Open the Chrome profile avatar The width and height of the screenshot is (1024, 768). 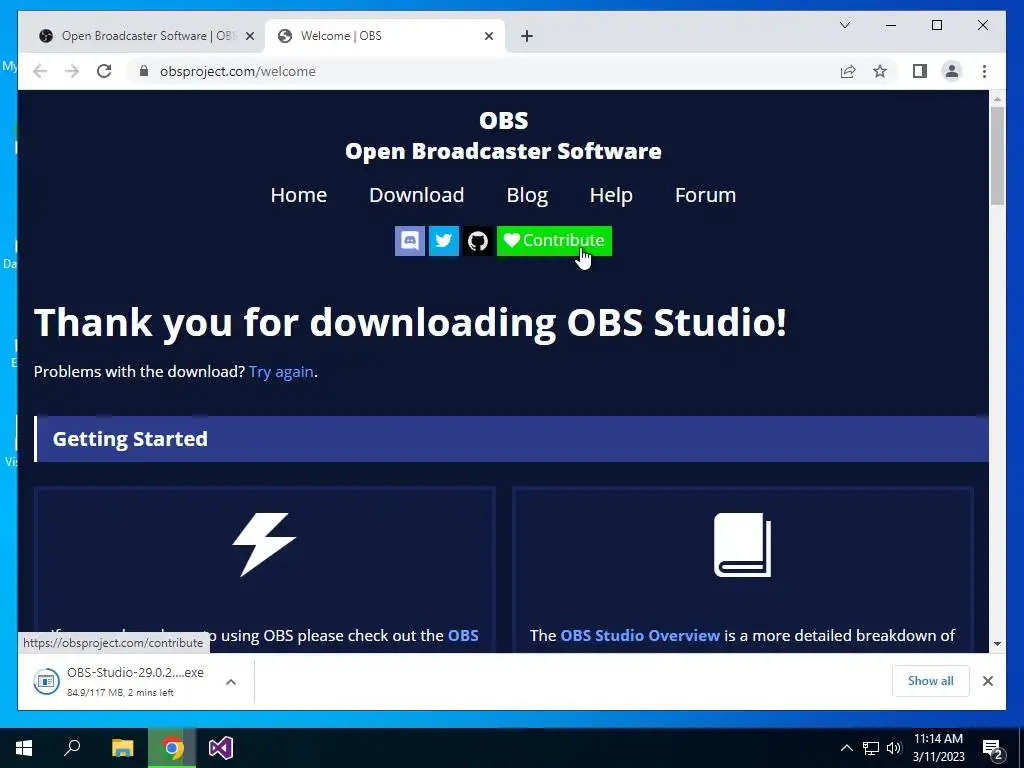[952, 71]
